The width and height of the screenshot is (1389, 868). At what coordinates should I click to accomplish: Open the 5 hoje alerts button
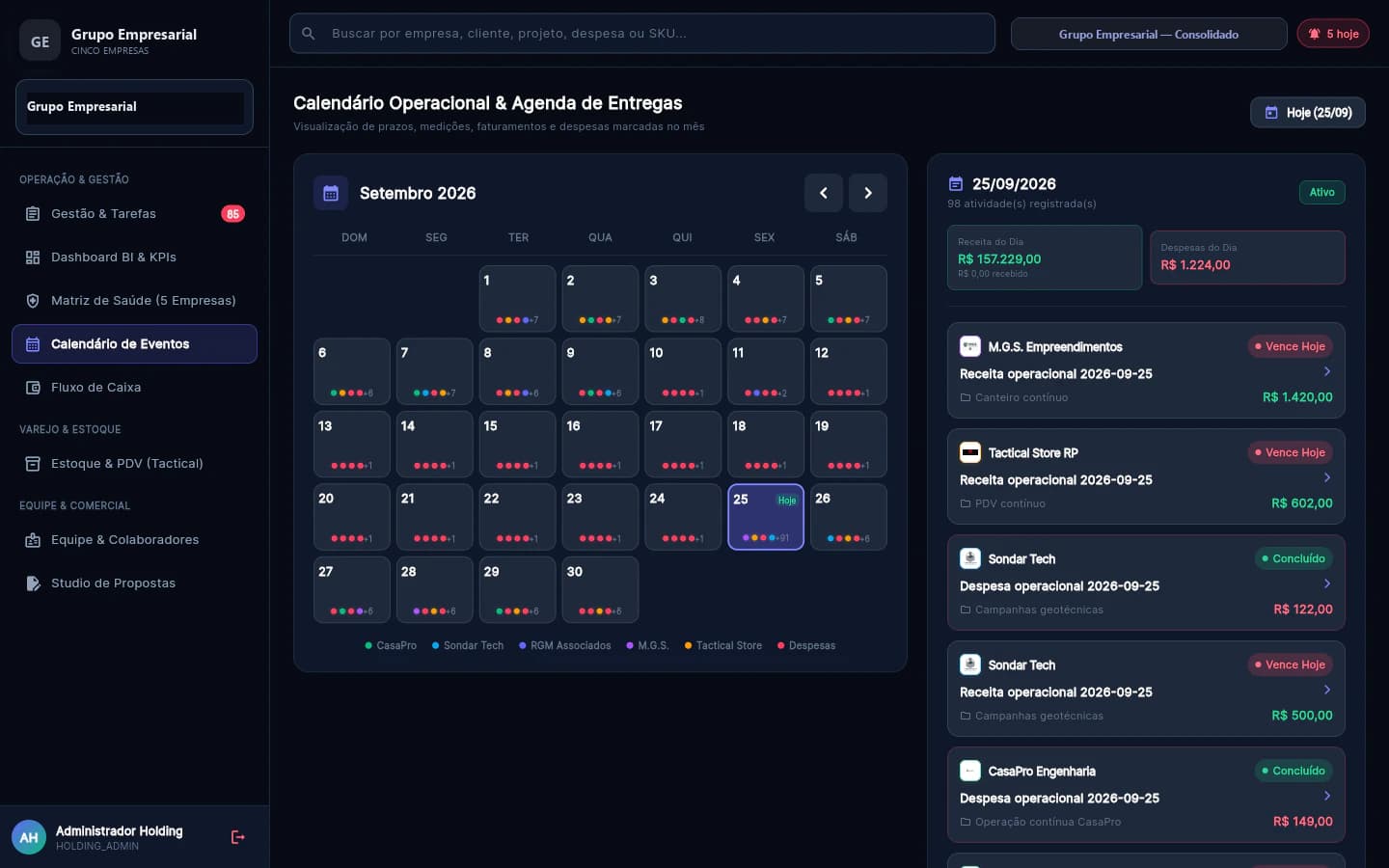pyautogui.click(x=1333, y=34)
